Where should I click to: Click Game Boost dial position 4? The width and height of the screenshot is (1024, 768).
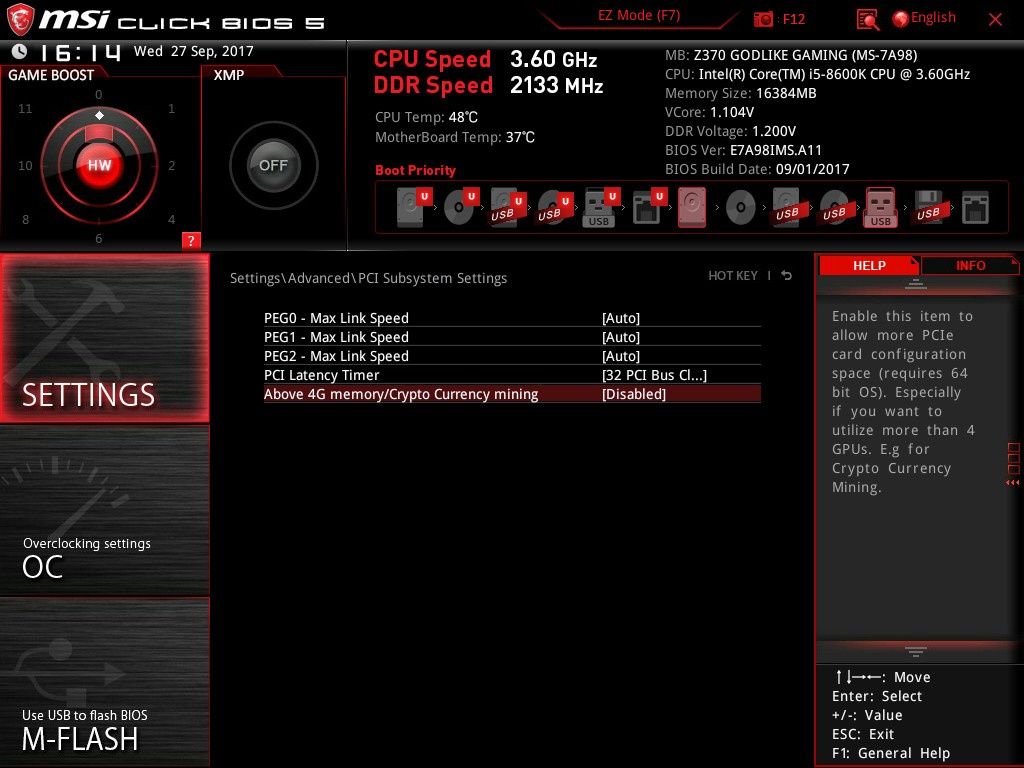pyautogui.click(x=172, y=219)
